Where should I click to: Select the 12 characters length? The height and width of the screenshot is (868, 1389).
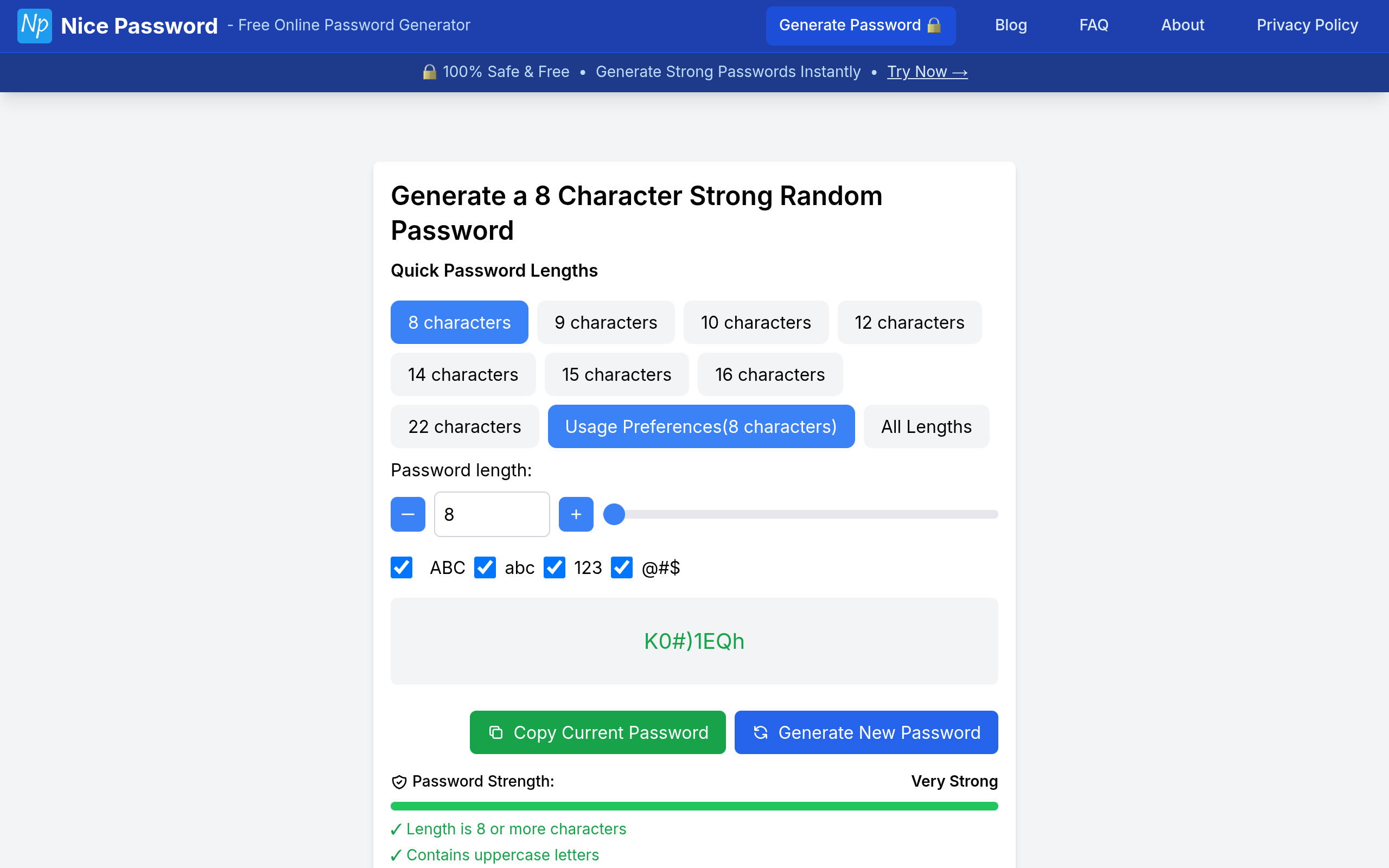point(909,322)
